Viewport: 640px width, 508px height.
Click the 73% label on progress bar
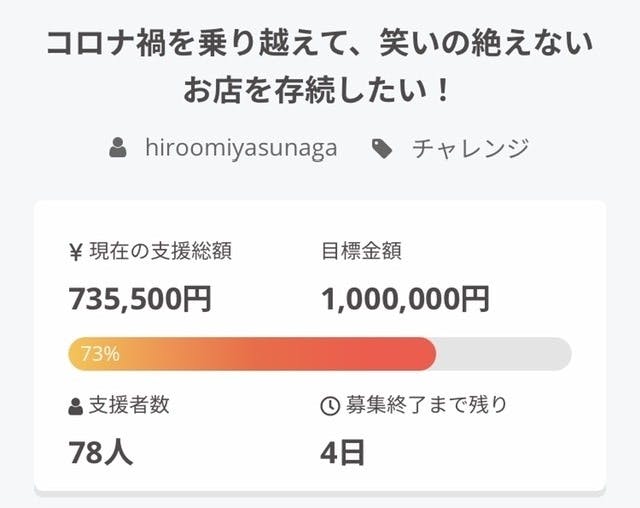100,353
